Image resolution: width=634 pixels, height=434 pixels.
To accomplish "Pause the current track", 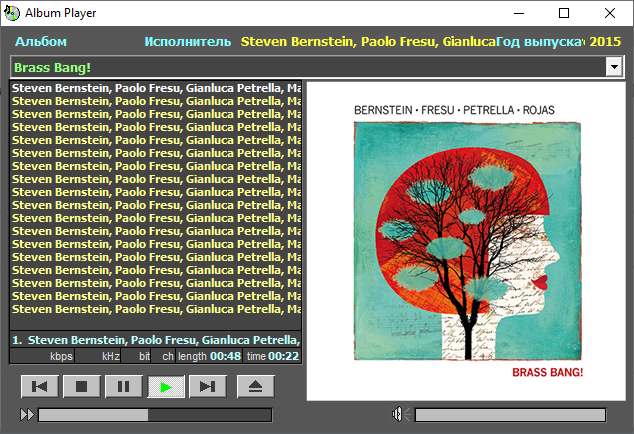I will 124,387.
